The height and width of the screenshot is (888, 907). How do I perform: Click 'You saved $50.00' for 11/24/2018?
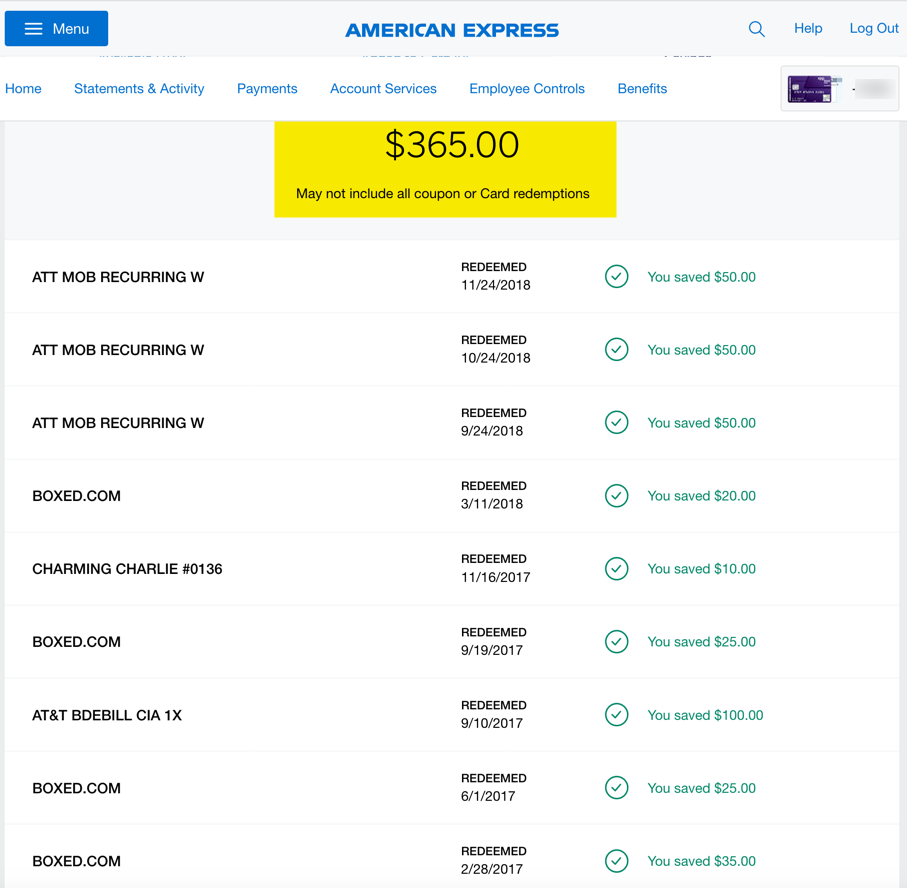[701, 277]
